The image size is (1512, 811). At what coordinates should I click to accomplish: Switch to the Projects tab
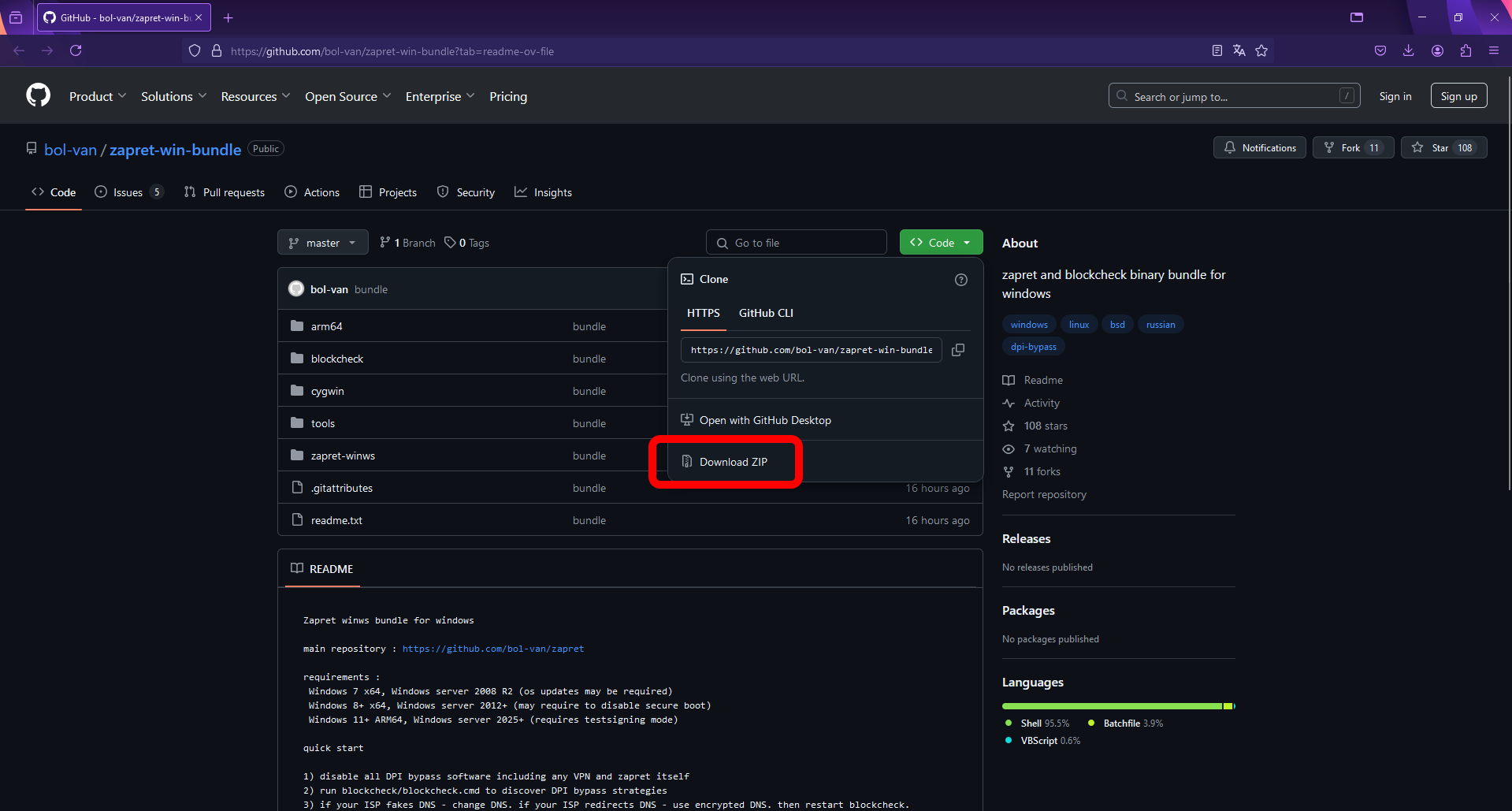click(x=388, y=192)
